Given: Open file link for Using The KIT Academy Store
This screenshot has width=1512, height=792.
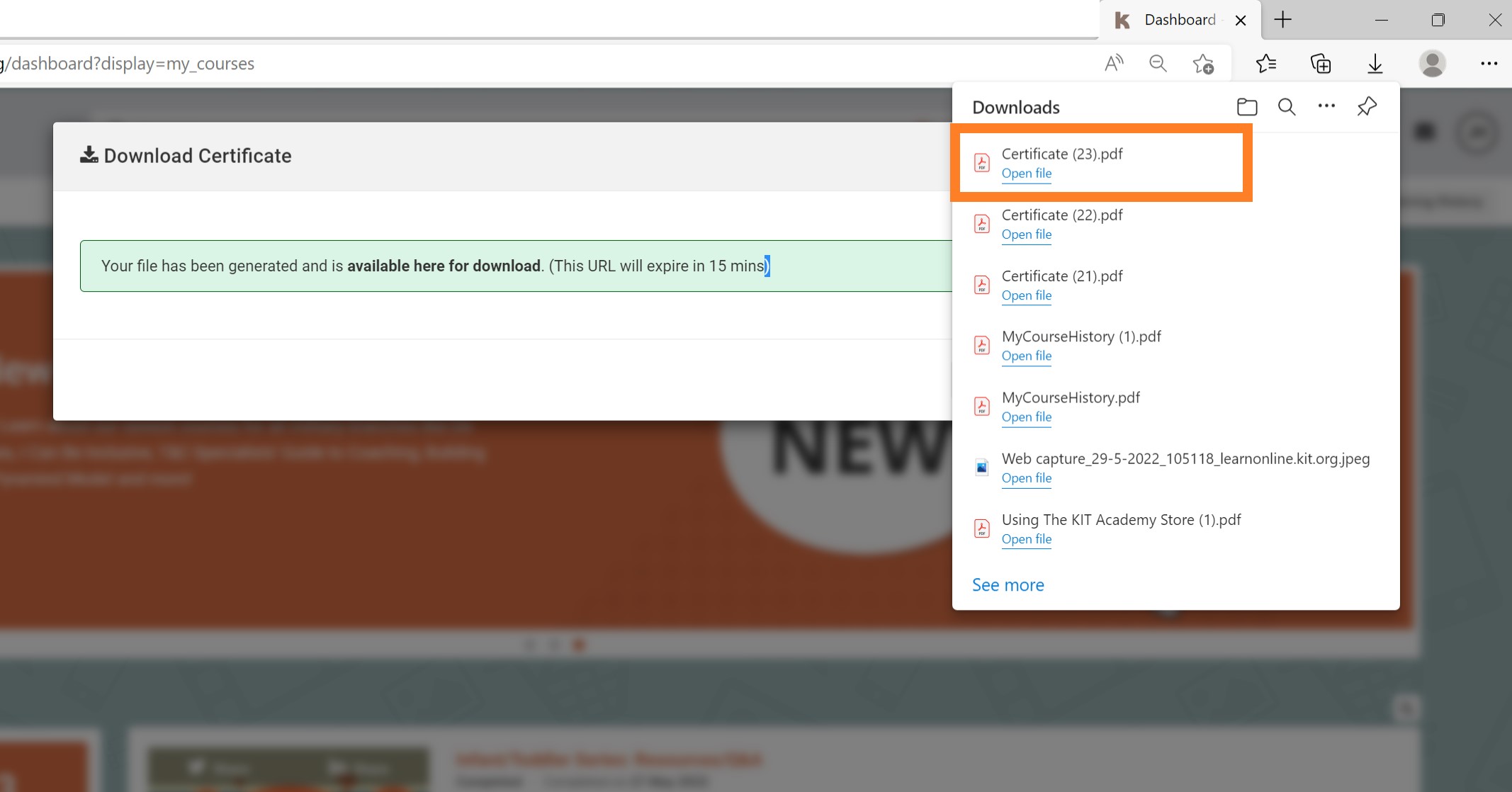Looking at the screenshot, I should click(x=1027, y=539).
